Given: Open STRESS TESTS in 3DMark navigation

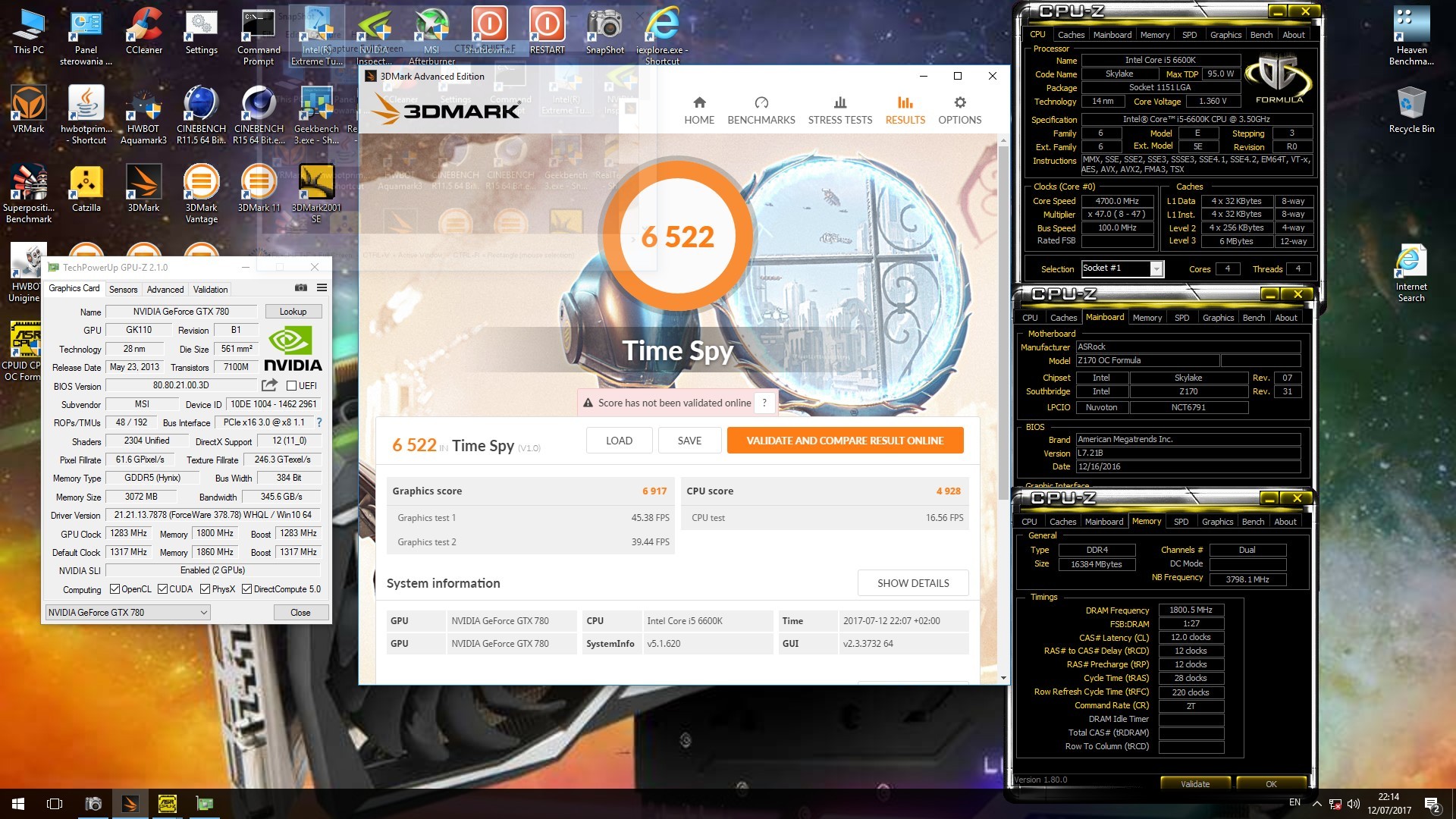Looking at the screenshot, I should pyautogui.click(x=840, y=111).
